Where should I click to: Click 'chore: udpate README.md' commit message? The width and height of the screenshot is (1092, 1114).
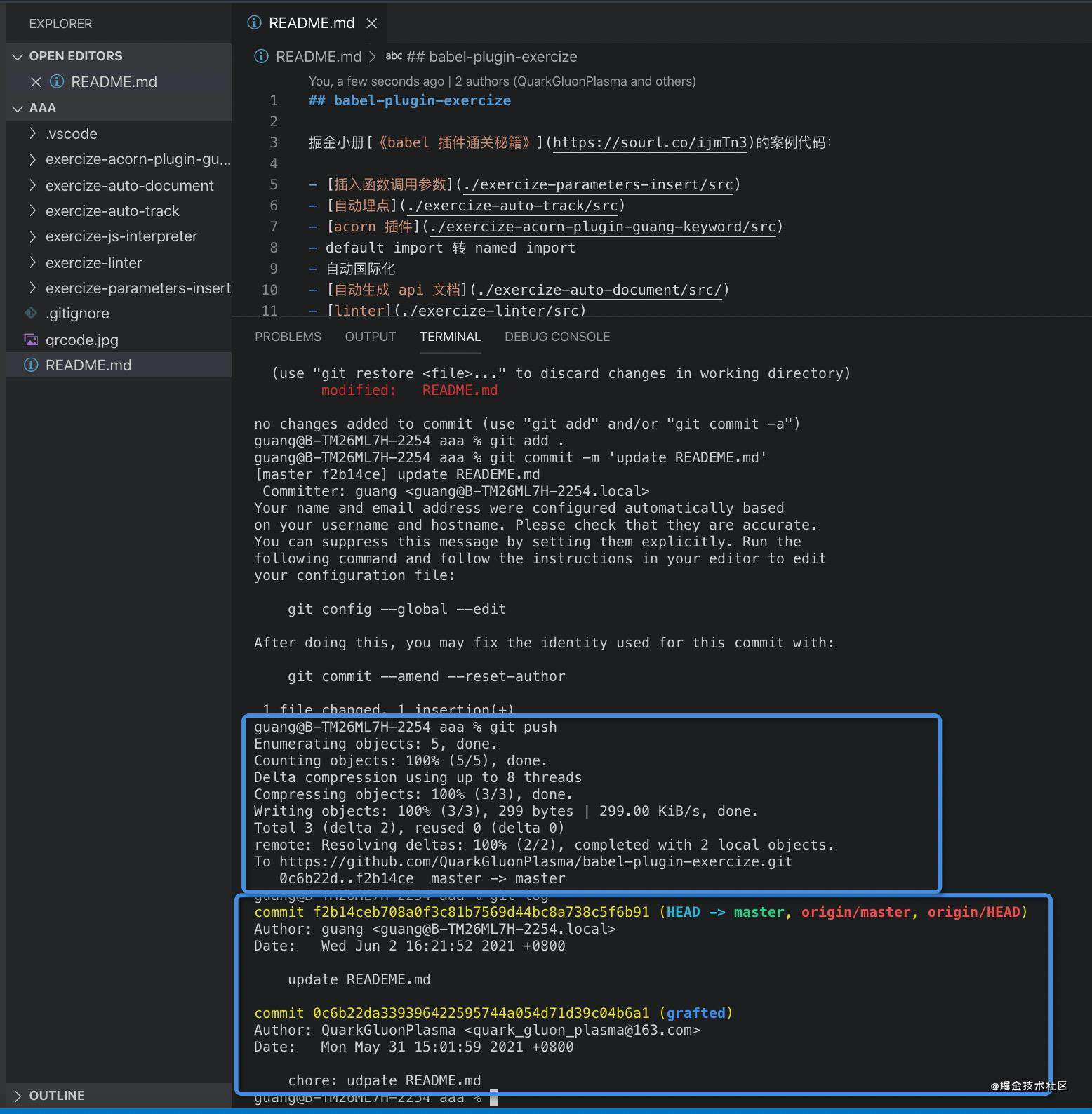385,1080
